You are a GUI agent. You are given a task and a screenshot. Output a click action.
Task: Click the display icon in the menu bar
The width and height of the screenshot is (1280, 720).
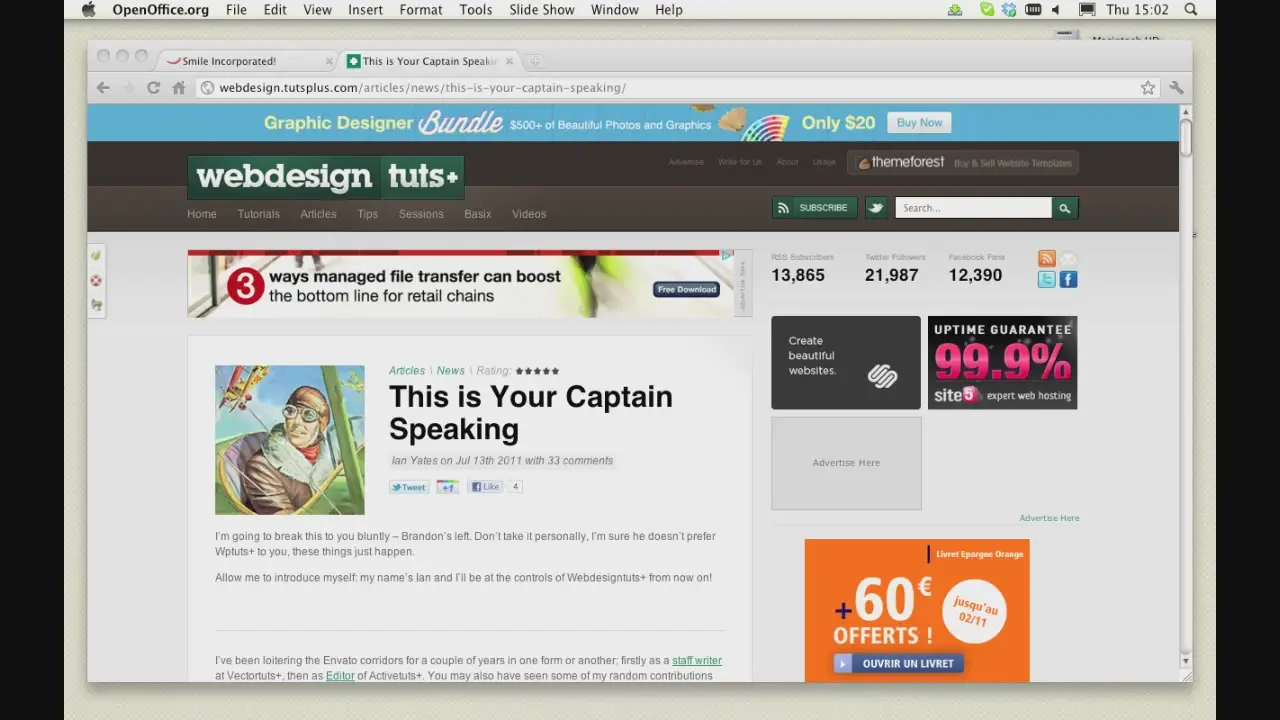click(1087, 10)
